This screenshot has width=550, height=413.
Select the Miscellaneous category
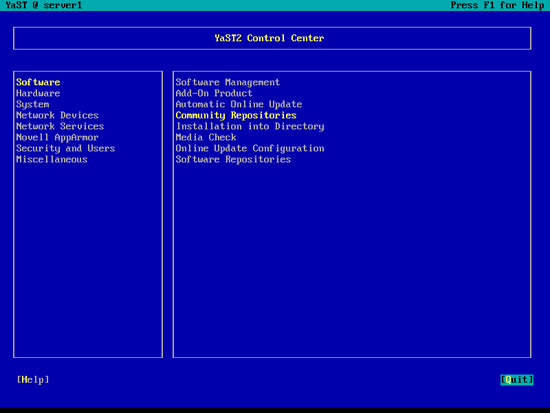coord(52,160)
